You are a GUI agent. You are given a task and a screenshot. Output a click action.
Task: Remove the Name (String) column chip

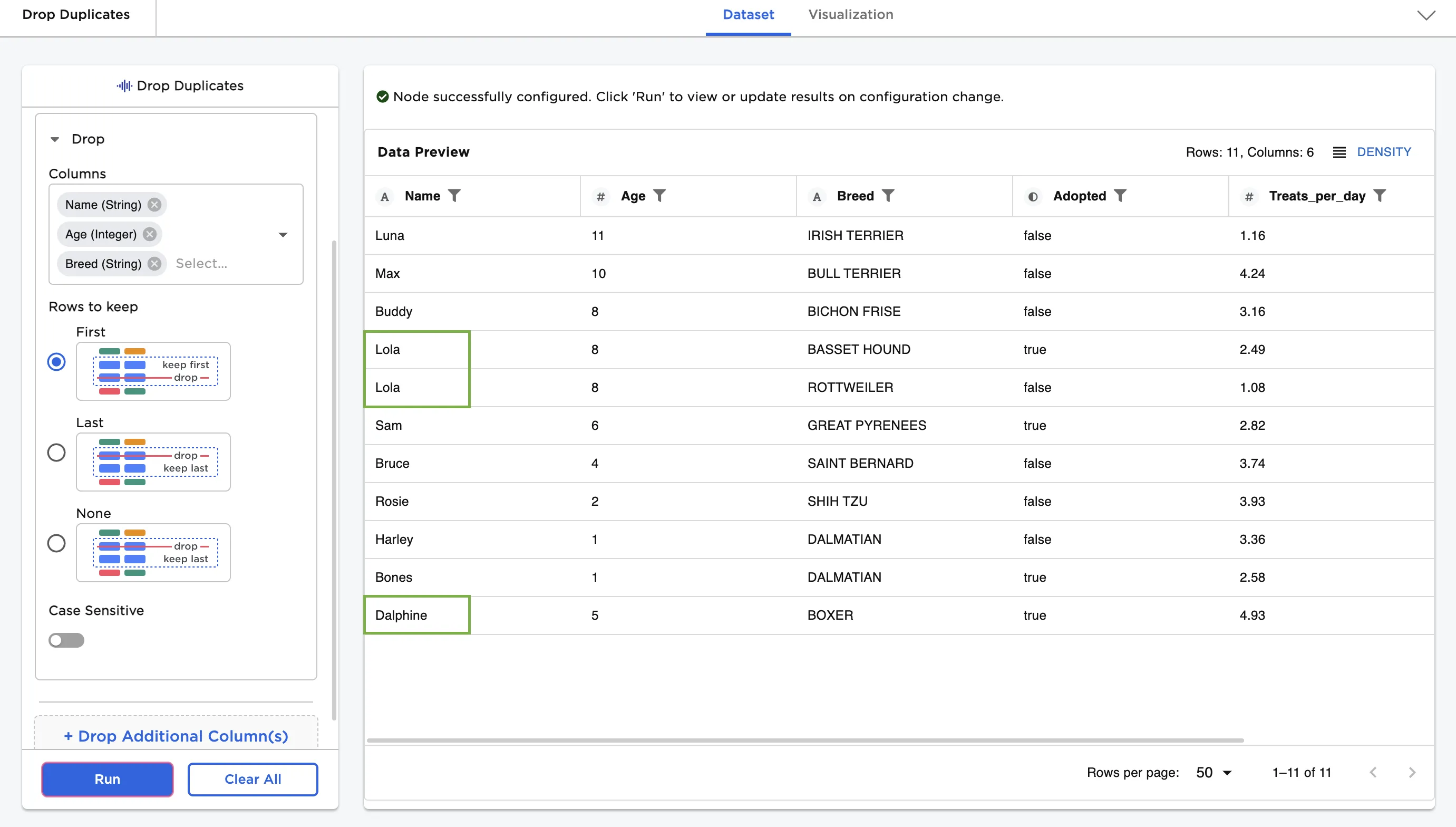pos(154,205)
